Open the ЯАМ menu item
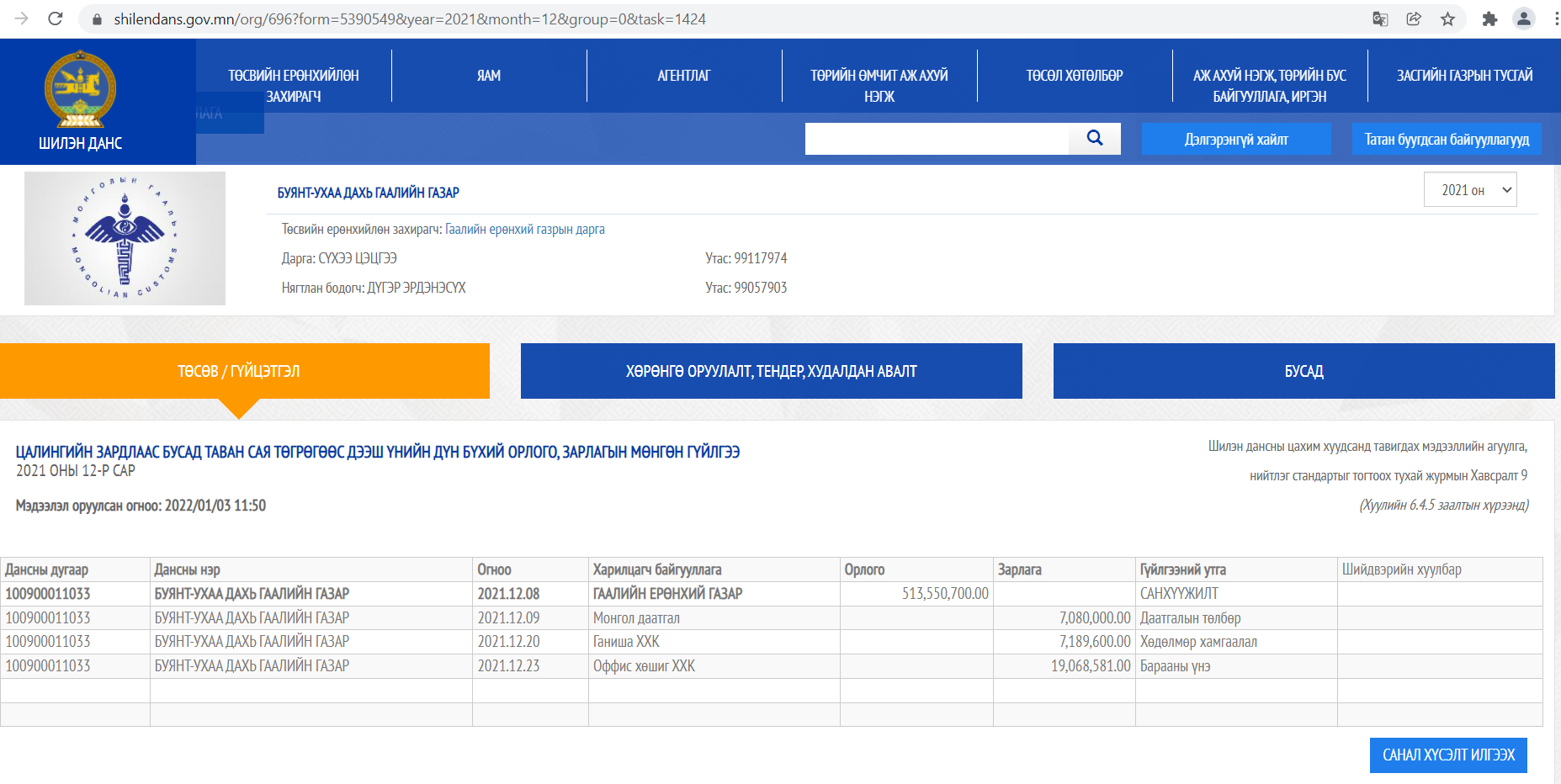Screen dimensions: 1561x784 tap(489, 76)
